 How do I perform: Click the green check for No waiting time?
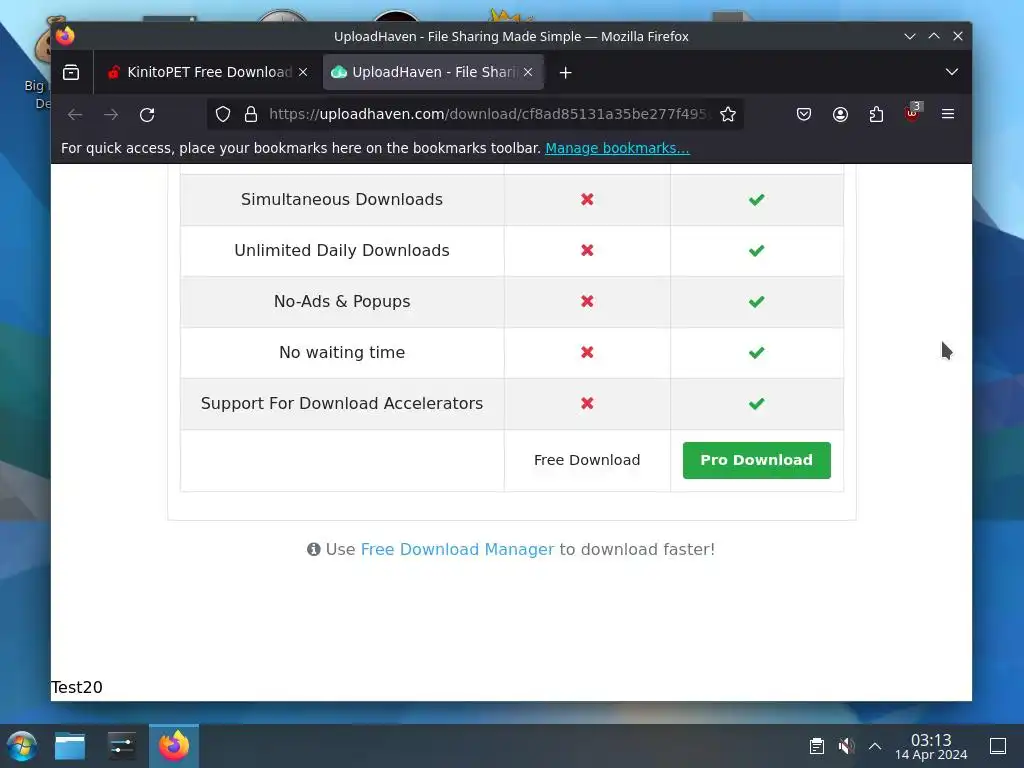756,352
